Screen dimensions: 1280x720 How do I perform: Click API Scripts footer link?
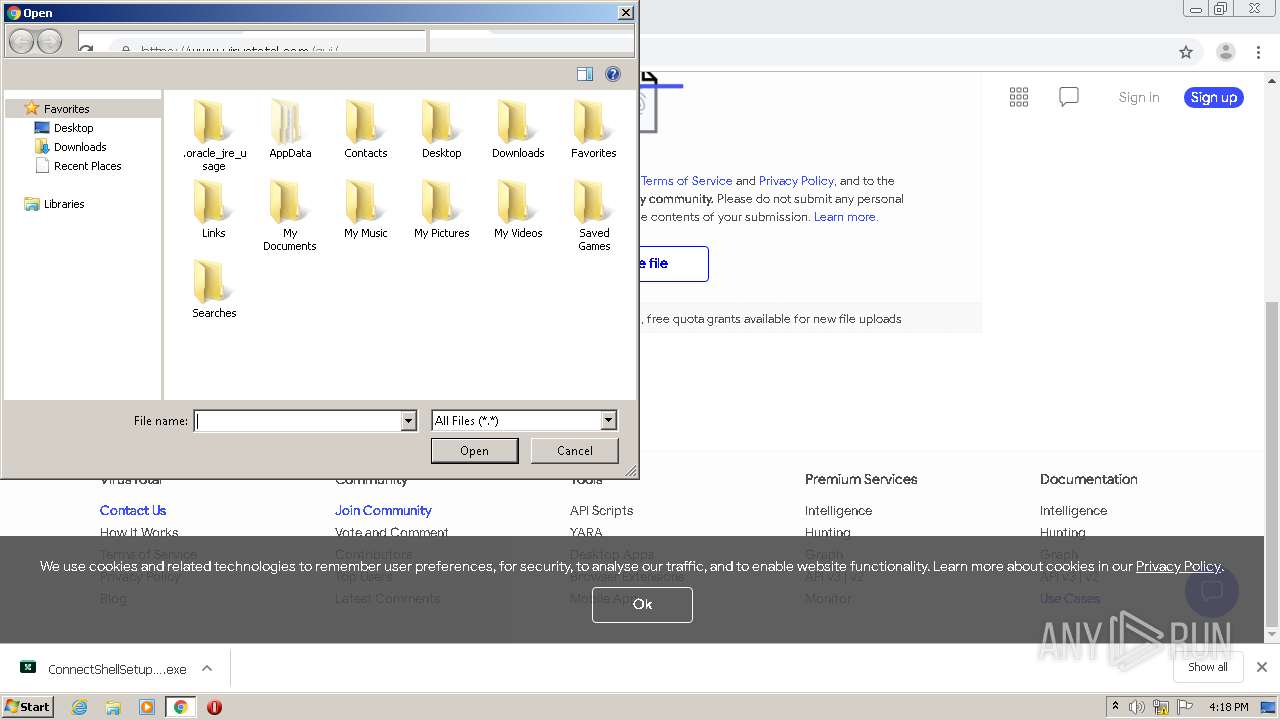click(601, 510)
